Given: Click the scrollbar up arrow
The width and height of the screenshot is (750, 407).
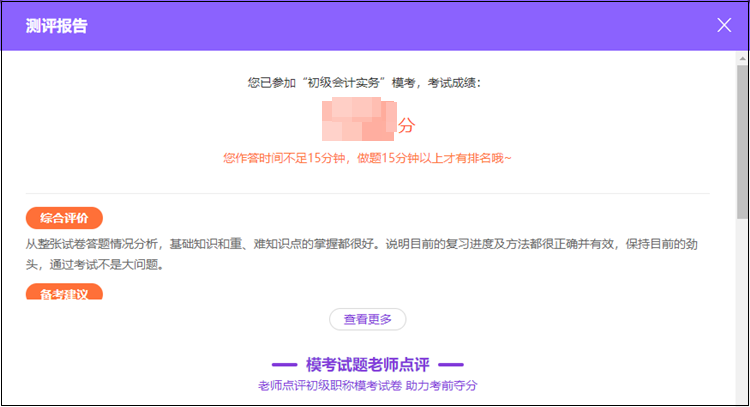Looking at the screenshot, I should 742,59.
